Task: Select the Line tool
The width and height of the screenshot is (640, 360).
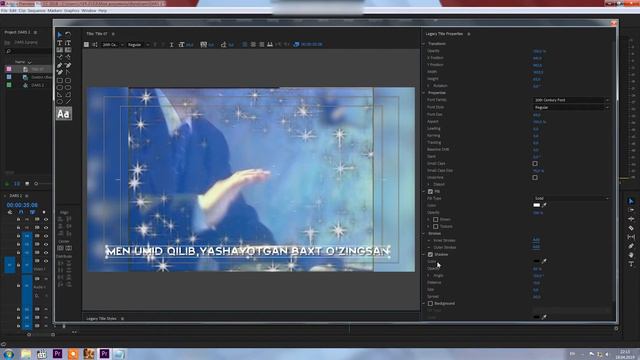Action: click(x=68, y=102)
